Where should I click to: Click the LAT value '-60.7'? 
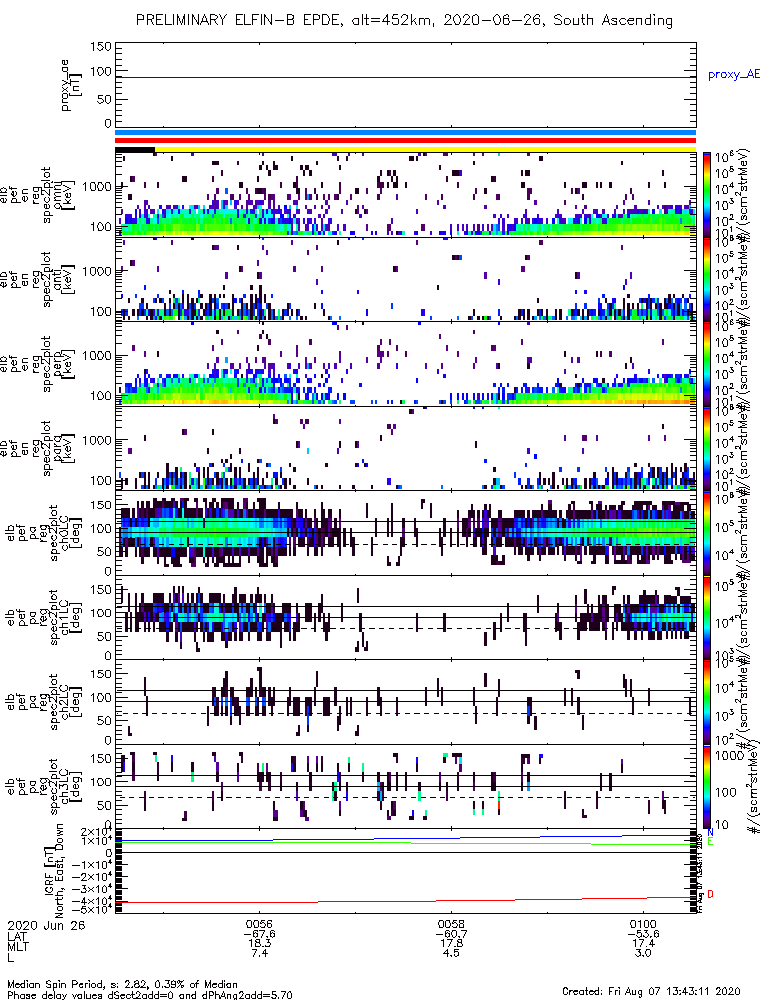(451, 934)
